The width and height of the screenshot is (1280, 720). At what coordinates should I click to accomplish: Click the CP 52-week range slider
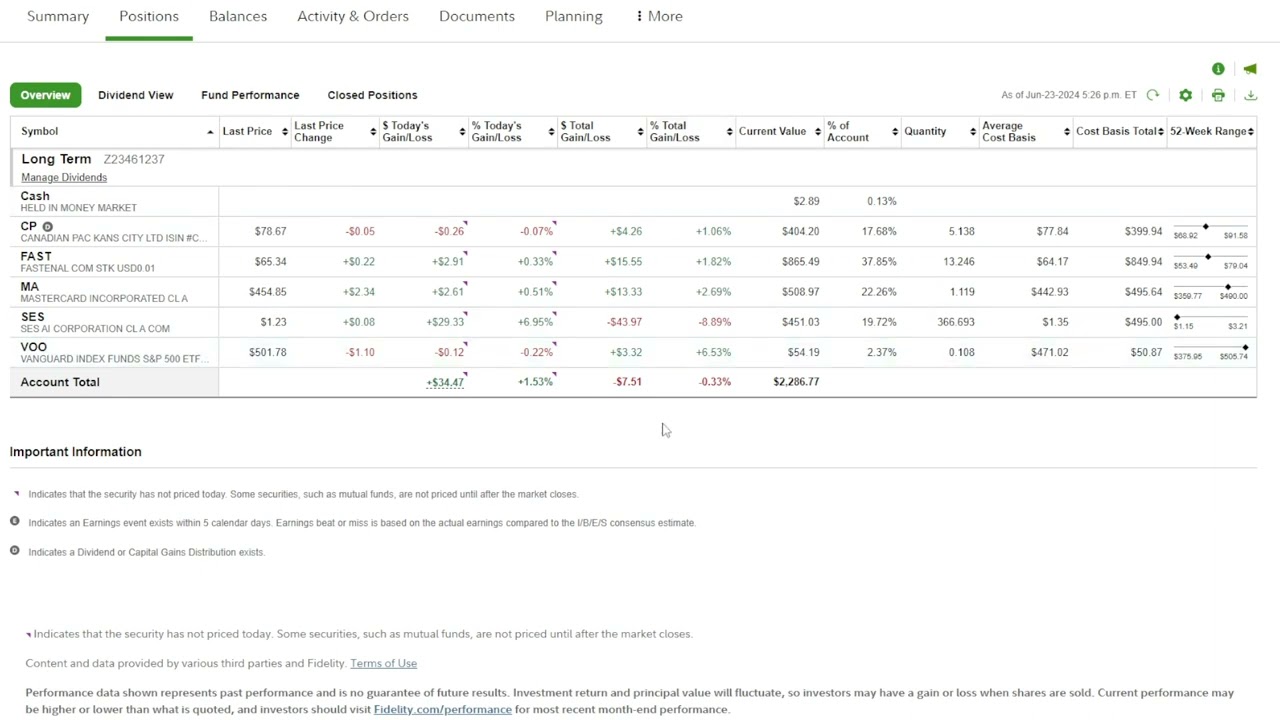(1210, 231)
